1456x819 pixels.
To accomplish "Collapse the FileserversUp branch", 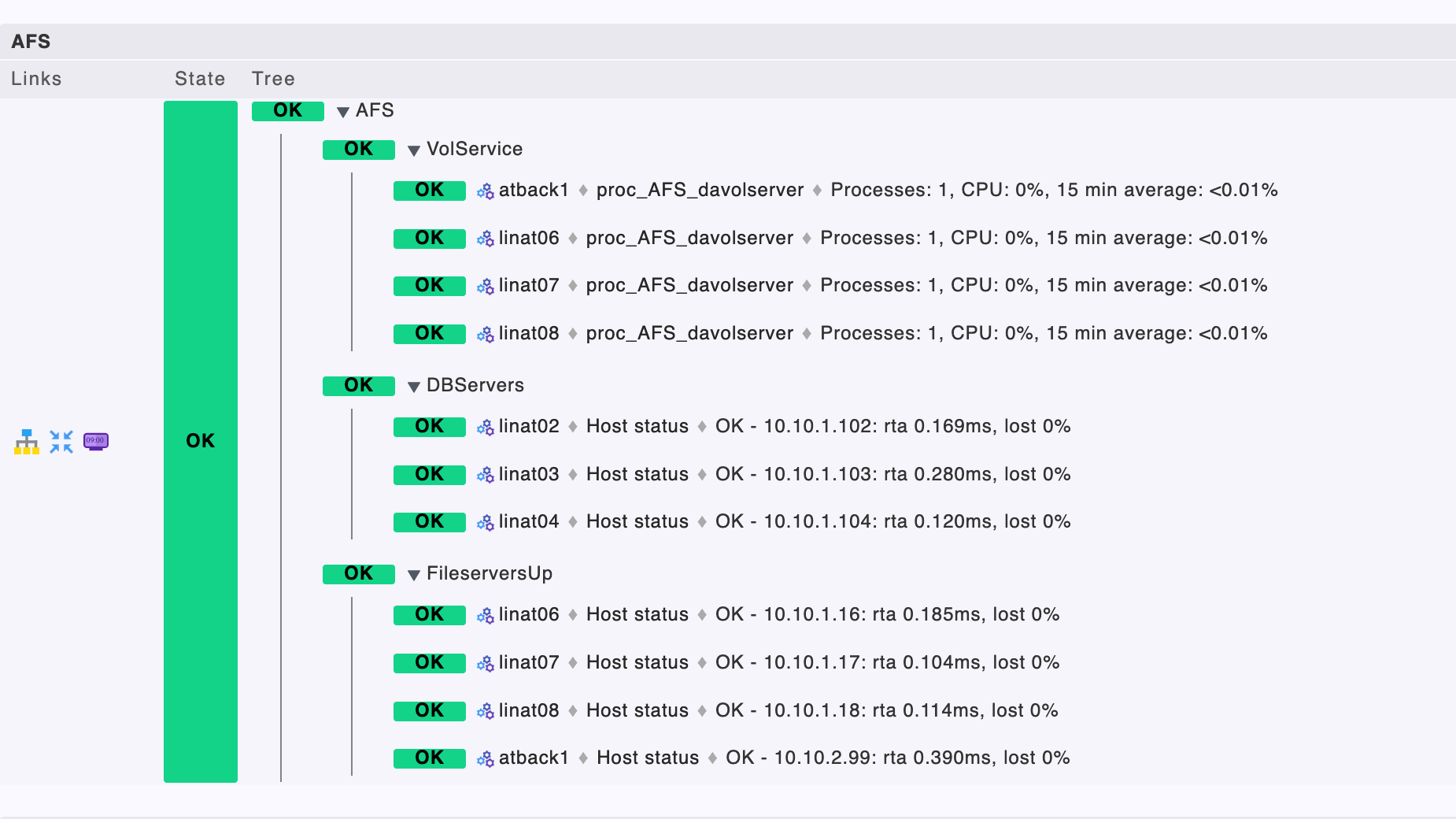I will (414, 575).
